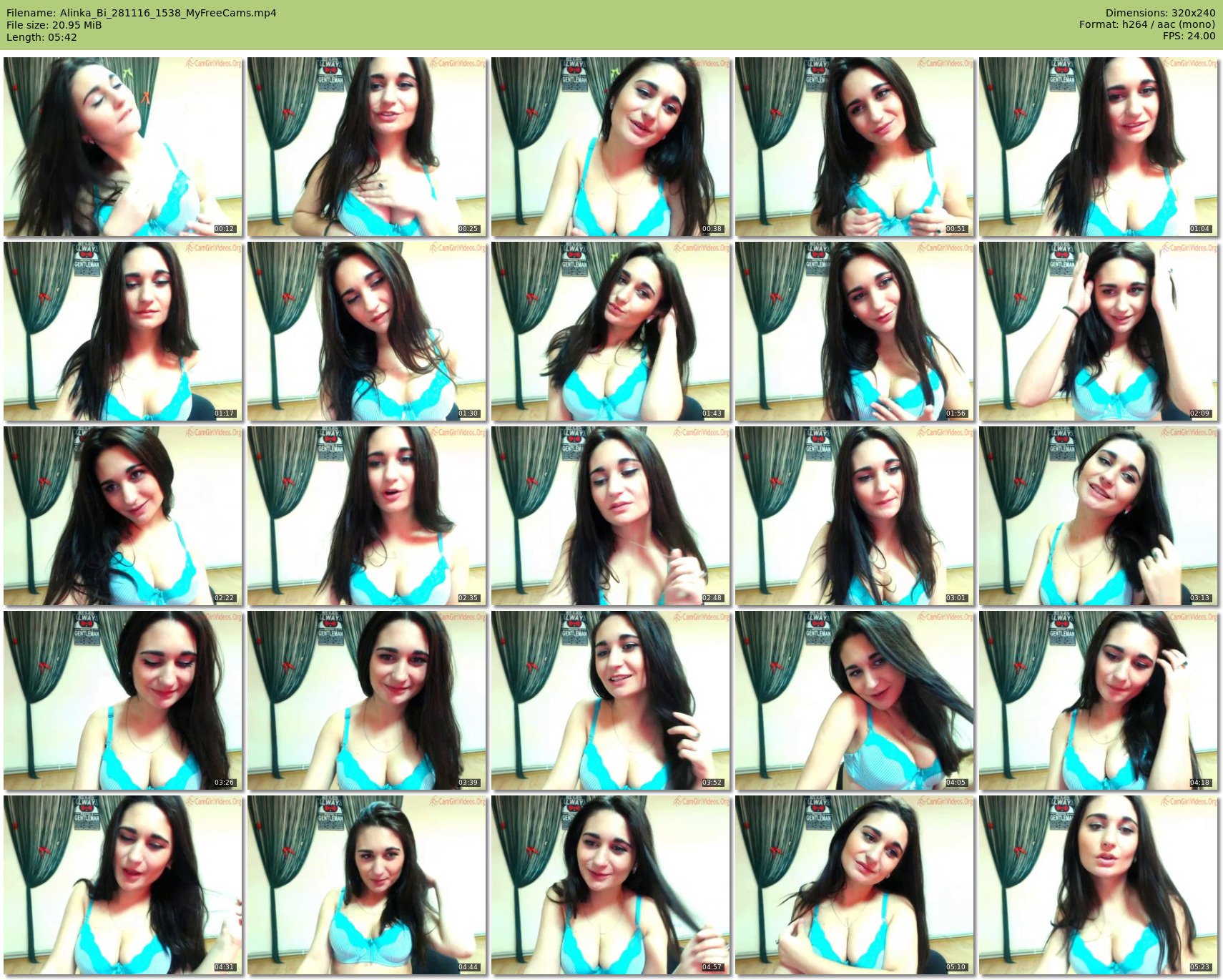Image resolution: width=1223 pixels, height=980 pixels.
Task: Click the frame marked 04:31
Action: [x=123, y=885]
